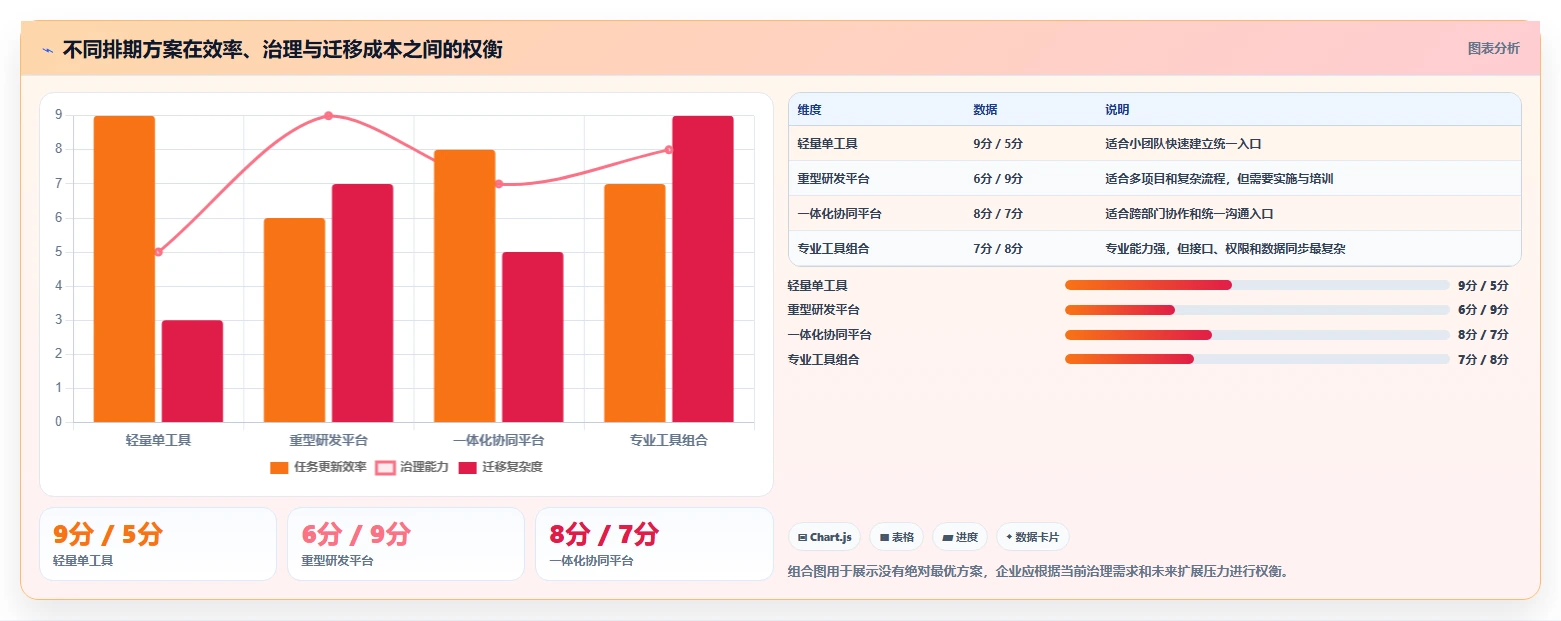The height and width of the screenshot is (621, 1561).
Task: Toggle the 迁移复杂度 legend series
Action: [x=501, y=467]
